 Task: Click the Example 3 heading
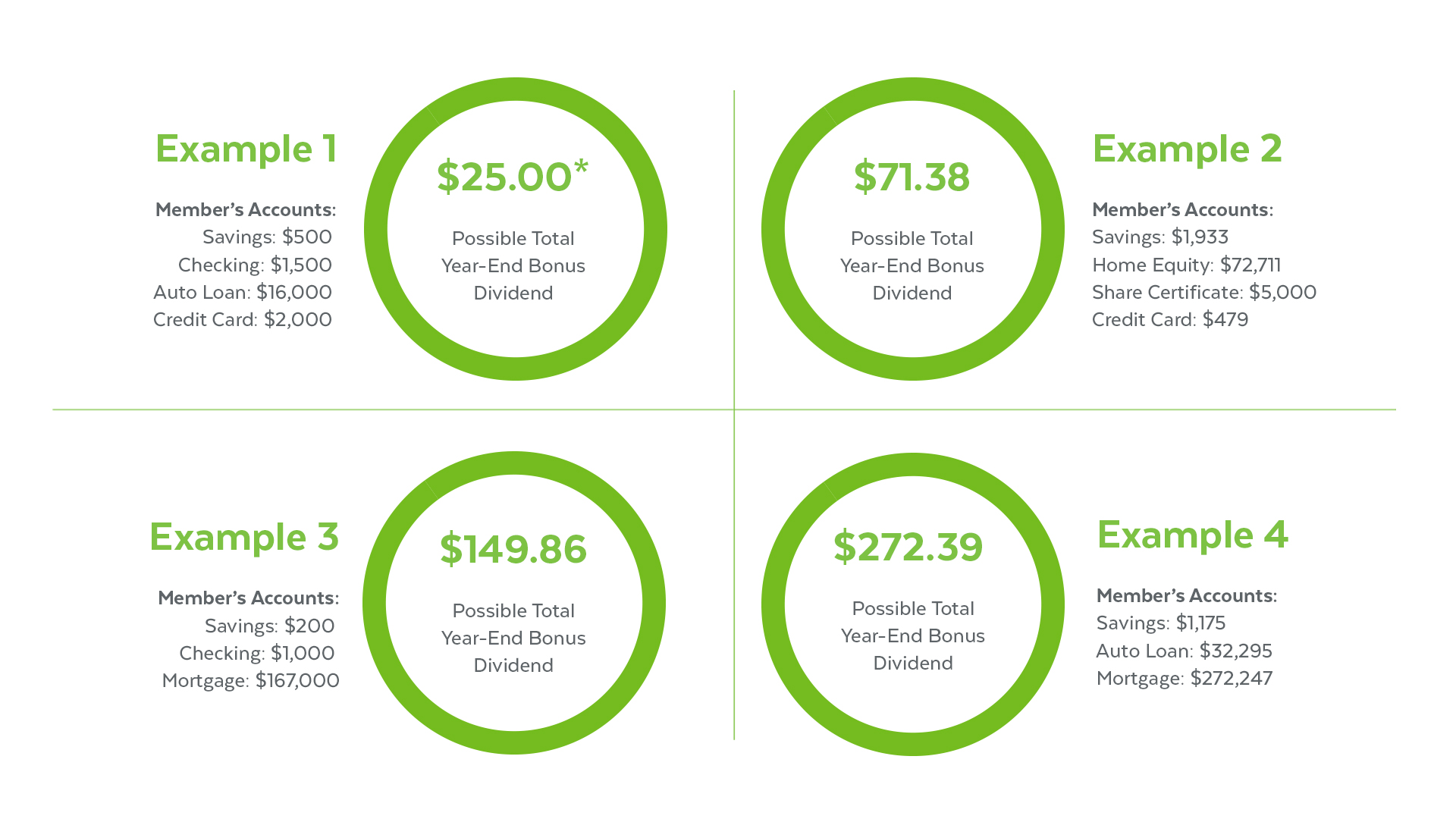click(243, 538)
